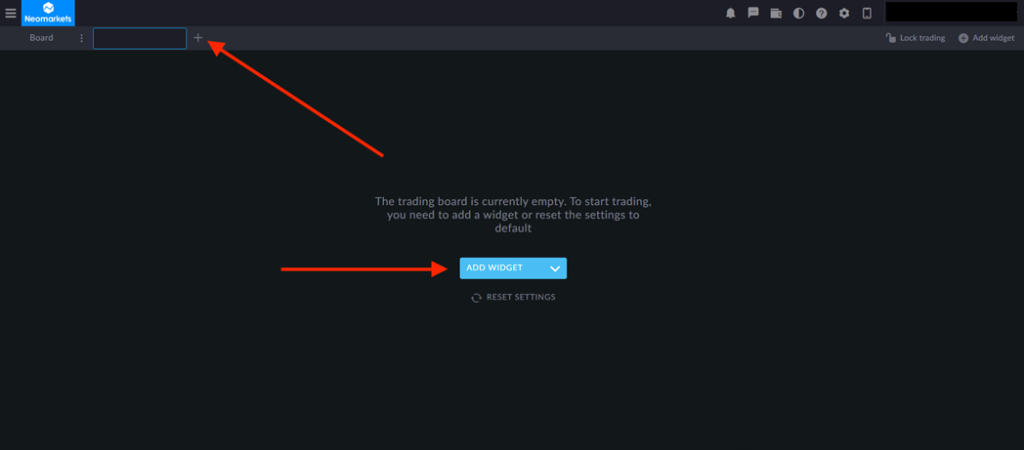Screen dimensions: 1024x450
Task: Open the hamburger main menu
Action: click(11, 13)
